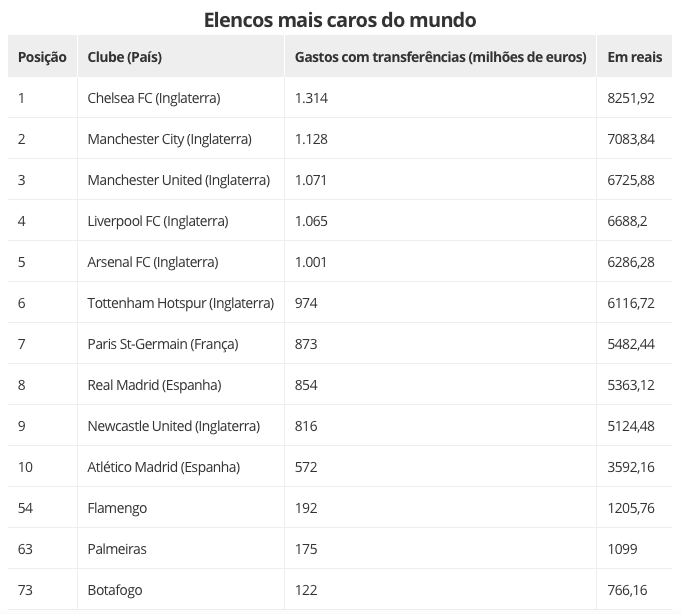This screenshot has width=681, height=614.
Task: Click the Palmeiras club name
Action: pos(117,549)
